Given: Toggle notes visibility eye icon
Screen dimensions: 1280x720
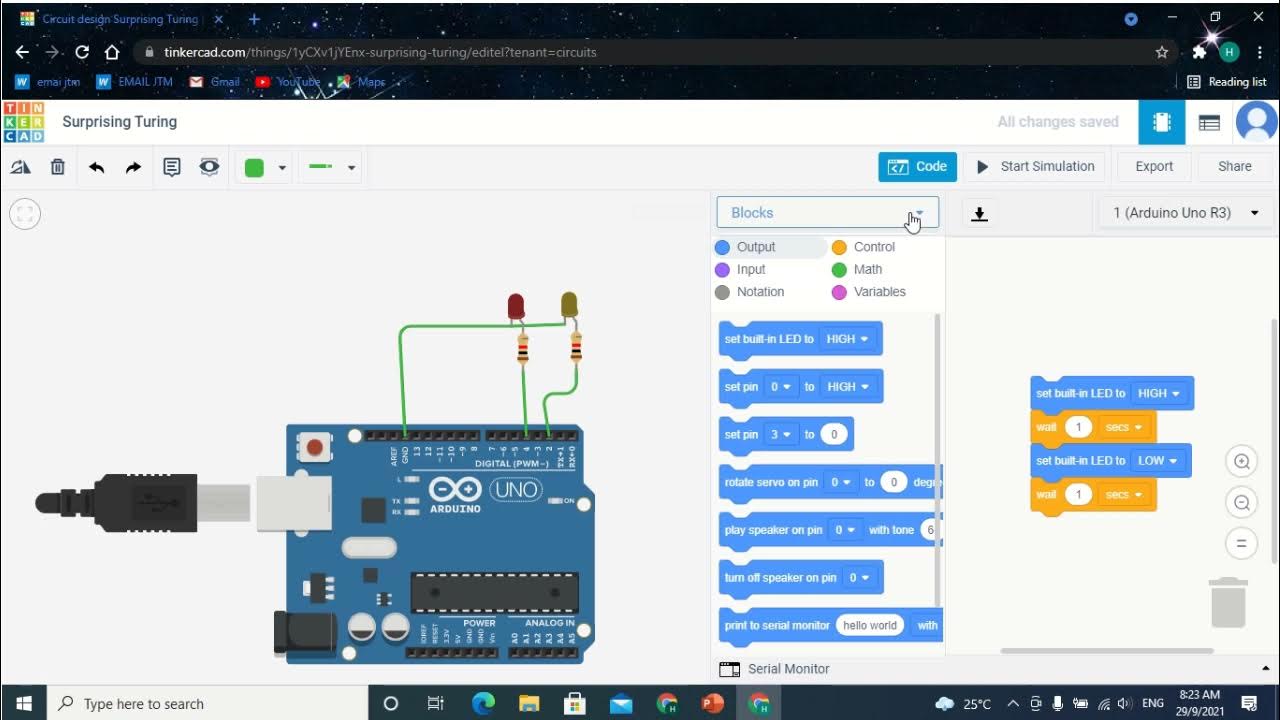Looking at the screenshot, I should (209, 167).
